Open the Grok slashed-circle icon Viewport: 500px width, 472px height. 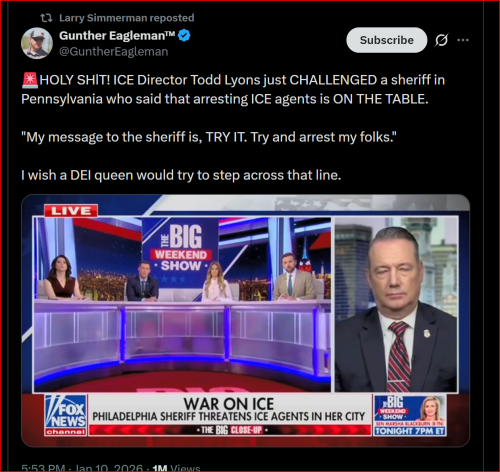(441, 40)
